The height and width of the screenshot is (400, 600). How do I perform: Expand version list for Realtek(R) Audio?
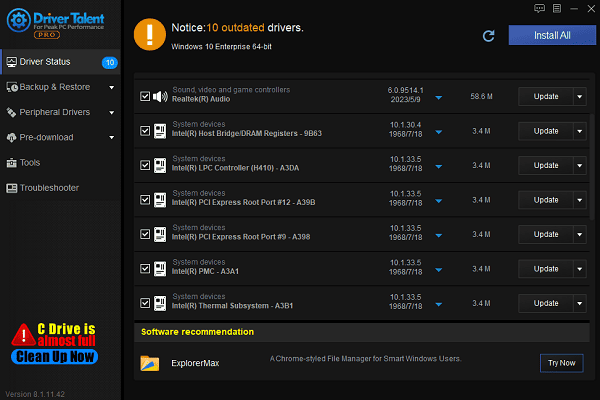(439, 98)
